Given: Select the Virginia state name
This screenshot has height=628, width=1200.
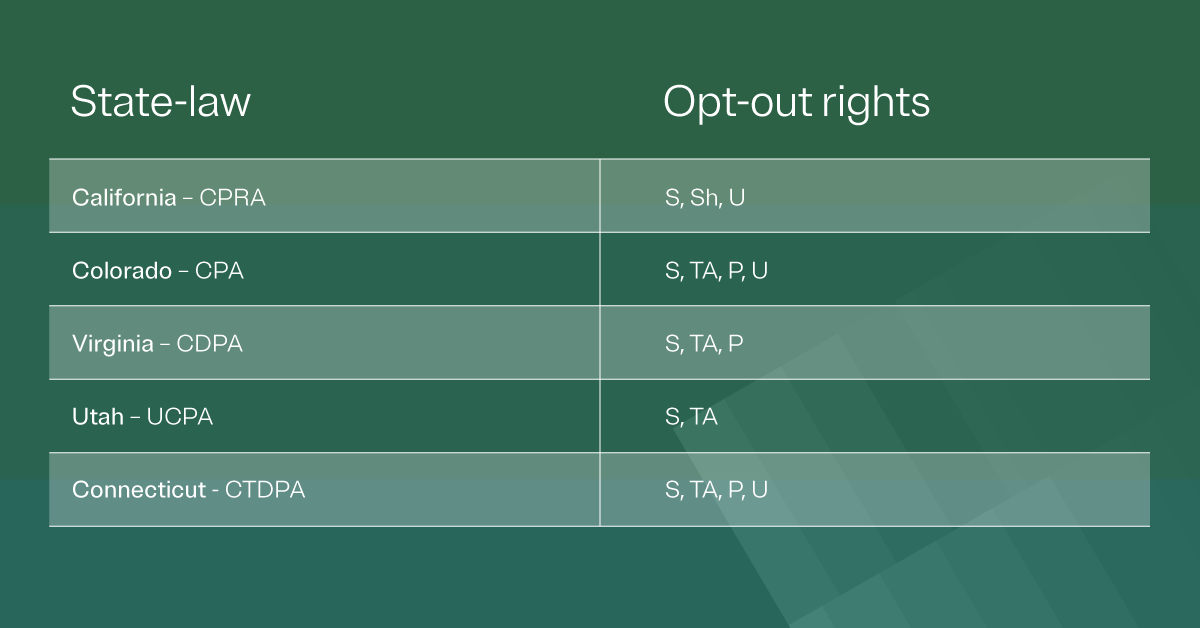Looking at the screenshot, I should click(x=113, y=344).
